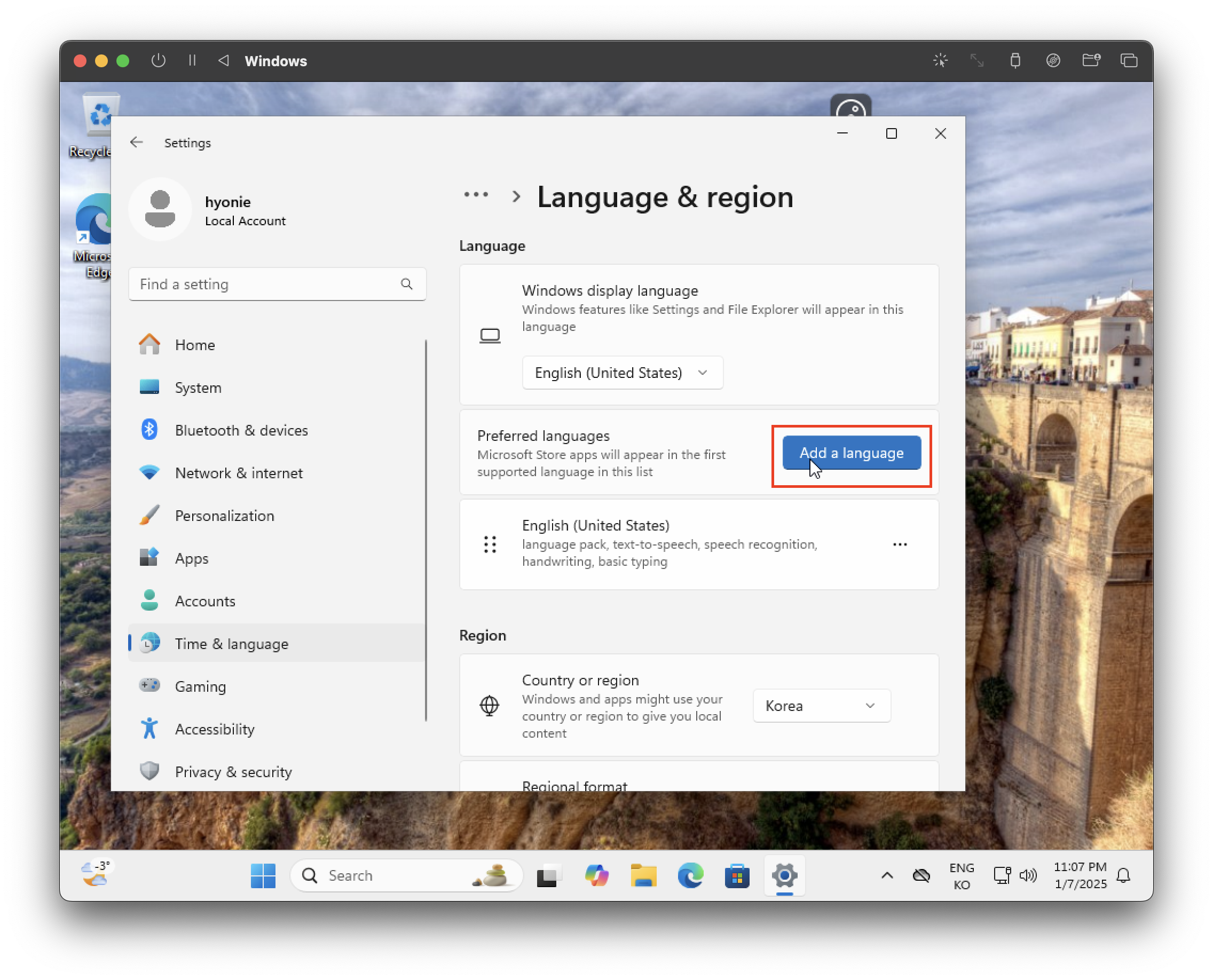Expand the Country or region dropdown showing Korea

click(821, 706)
